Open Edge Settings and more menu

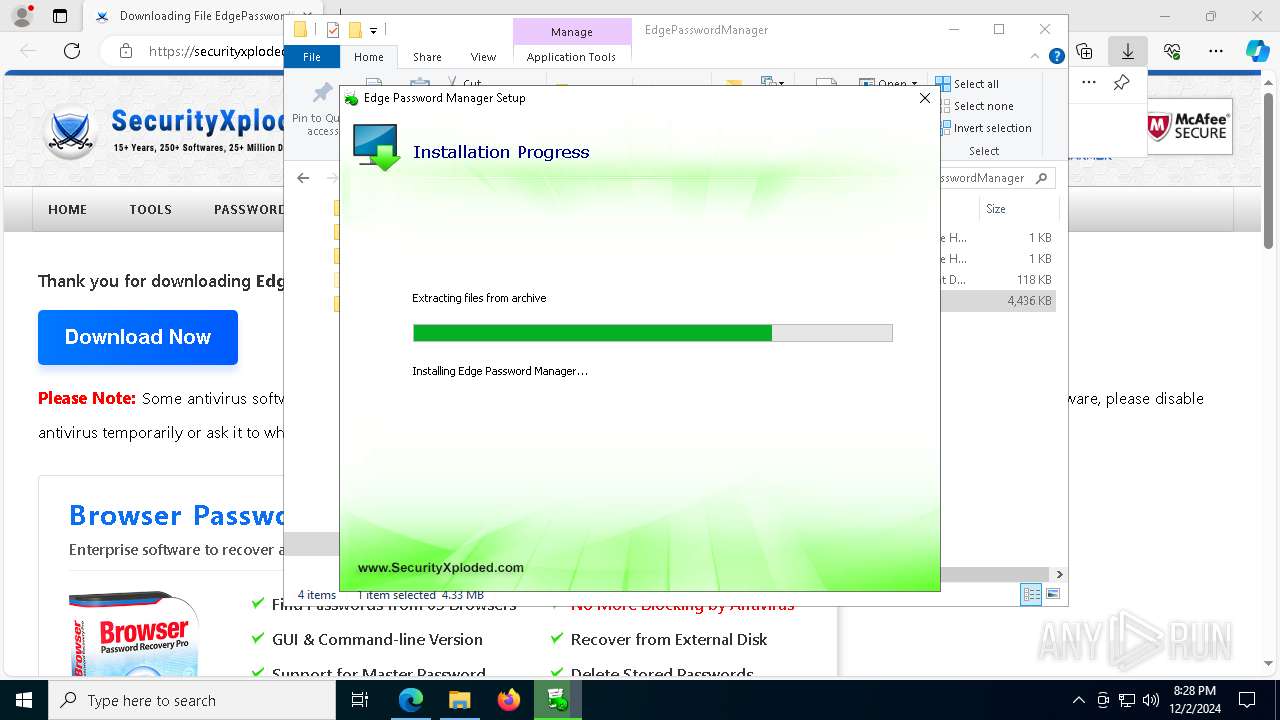pos(1216,51)
